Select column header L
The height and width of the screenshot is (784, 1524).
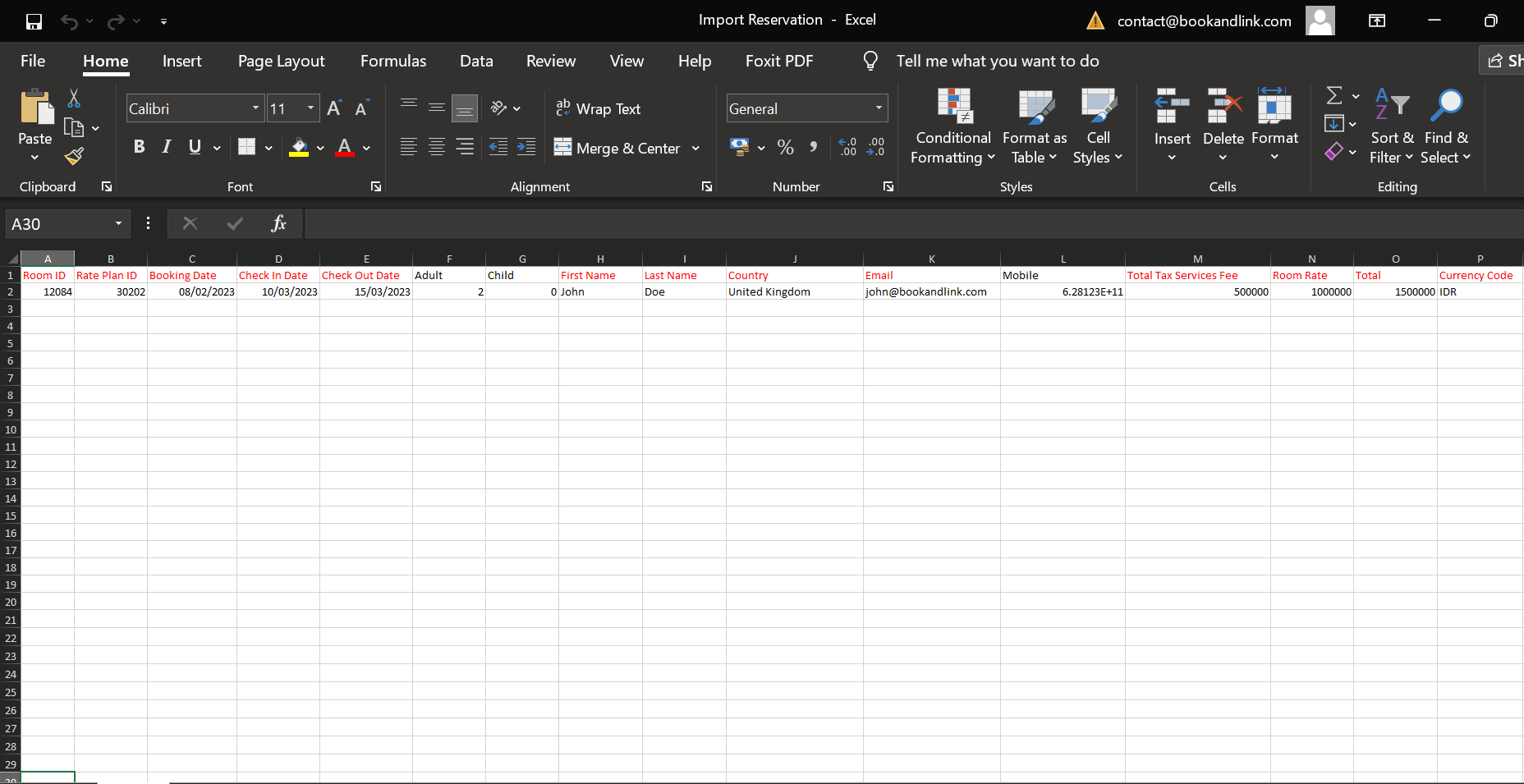click(x=1063, y=259)
